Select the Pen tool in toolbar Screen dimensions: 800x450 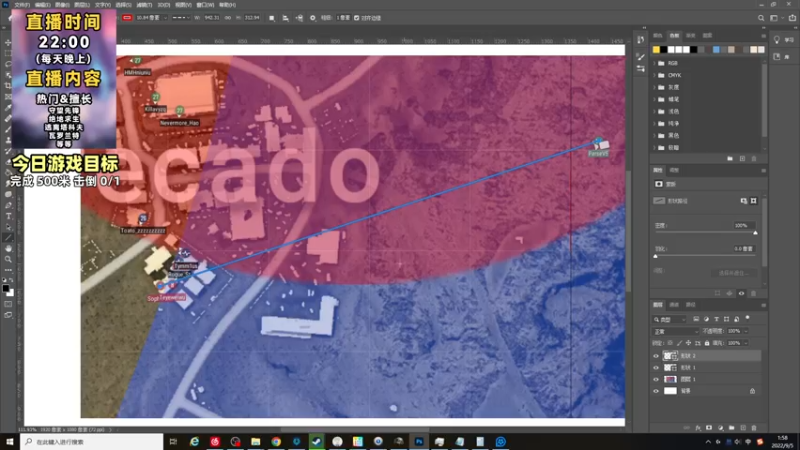coord(8,206)
